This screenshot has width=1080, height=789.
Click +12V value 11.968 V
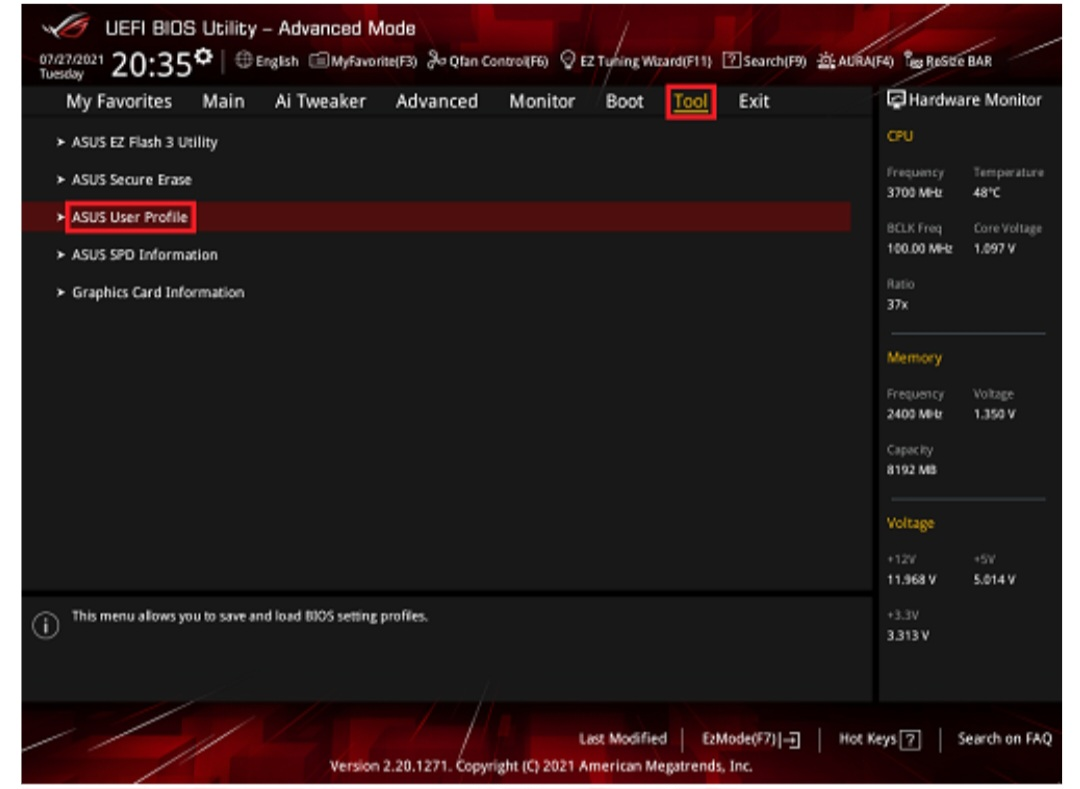click(x=911, y=580)
